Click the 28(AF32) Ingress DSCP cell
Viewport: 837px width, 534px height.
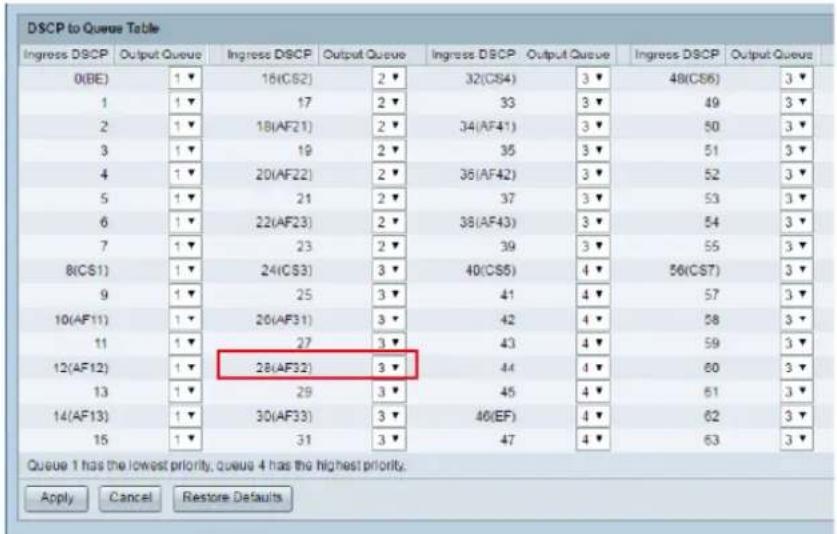[283, 368]
